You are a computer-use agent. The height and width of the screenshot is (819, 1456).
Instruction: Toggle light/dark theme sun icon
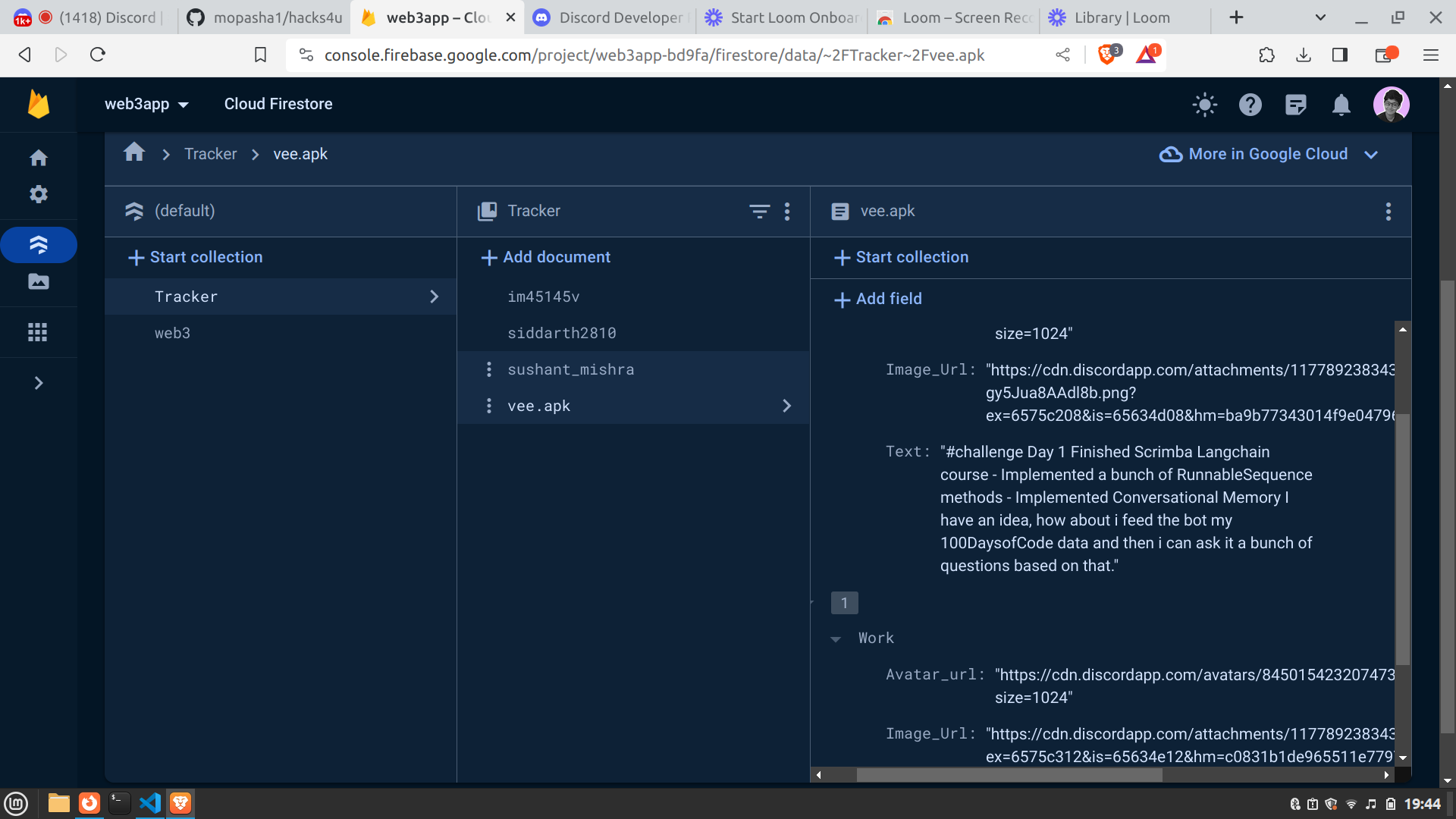(x=1204, y=105)
